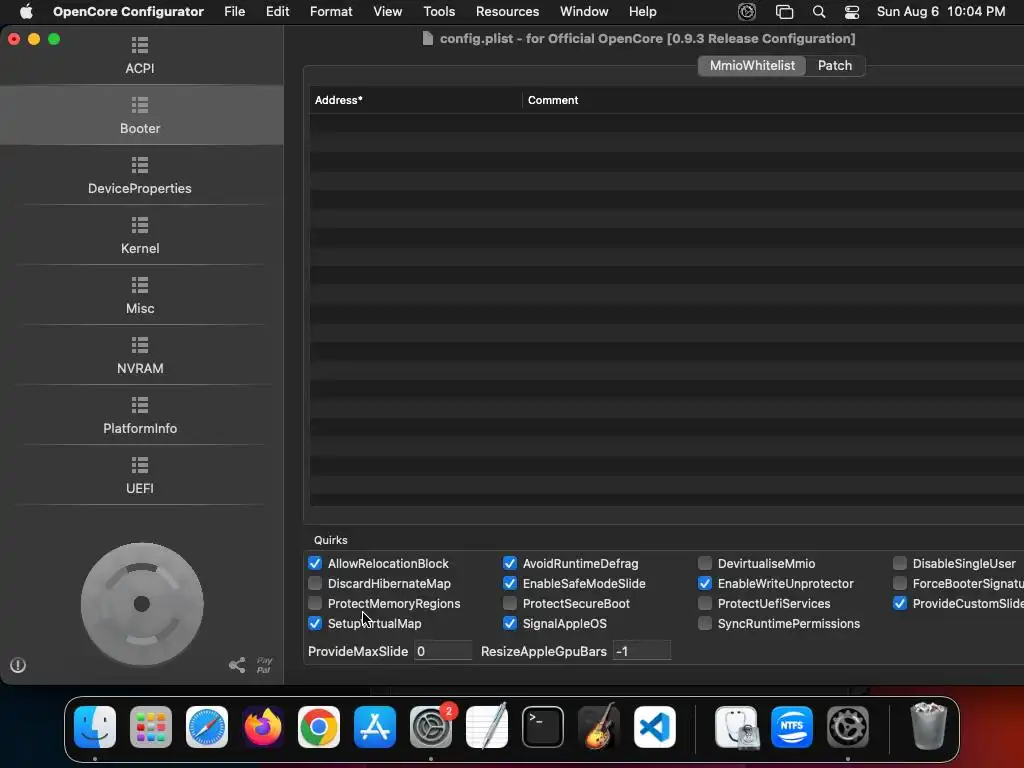Screen dimensions: 1024x768
Task: Enable the SyncRuntimePermissions quirk
Action: [x=705, y=623]
